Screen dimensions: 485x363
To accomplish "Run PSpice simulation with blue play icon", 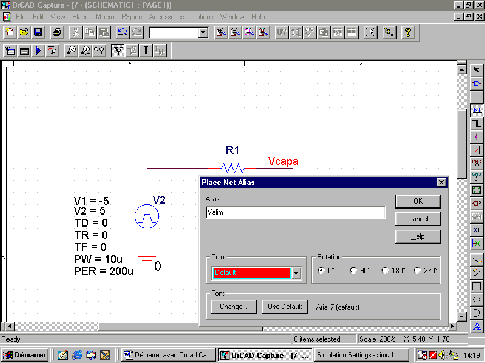I will [38, 51].
